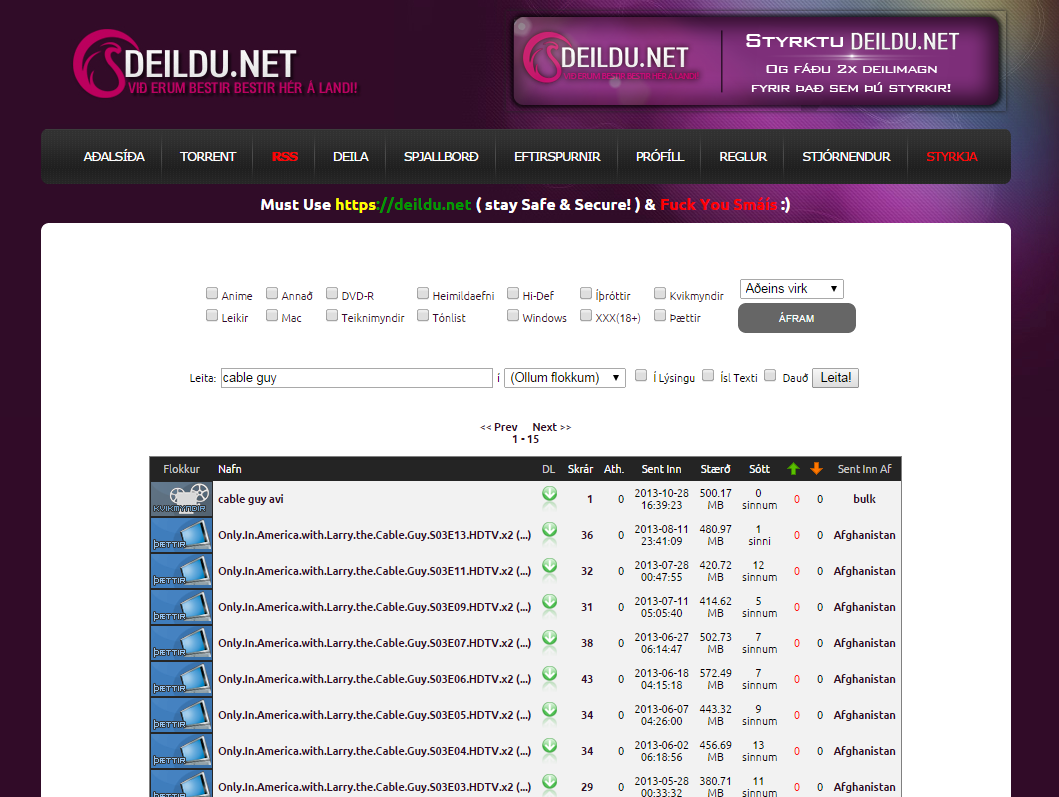The image size is (1059, 797).
Task: Enable the Anime category checkbox
Action: pyautogui.click(x=212, y=294)
